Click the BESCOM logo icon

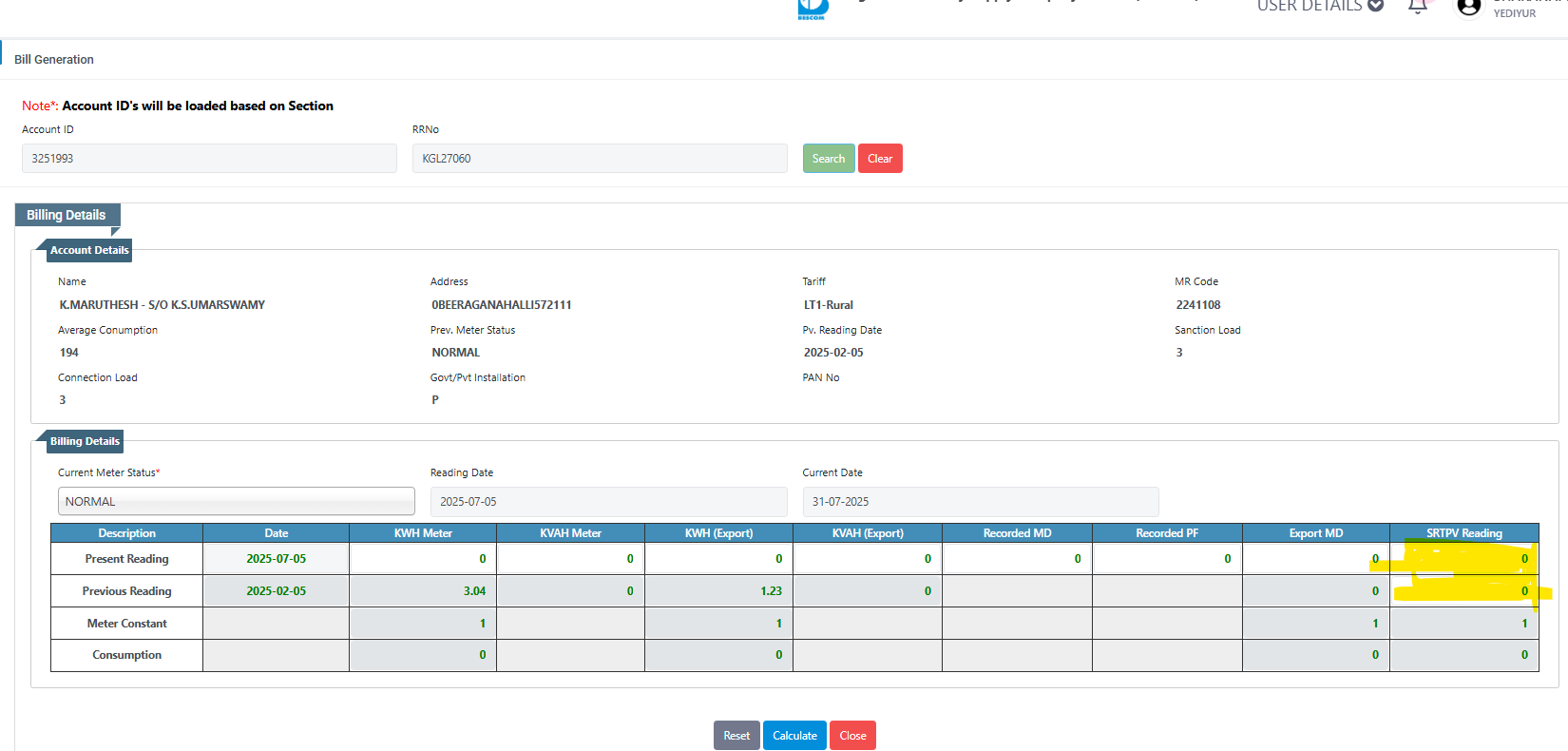click(813, 9)
